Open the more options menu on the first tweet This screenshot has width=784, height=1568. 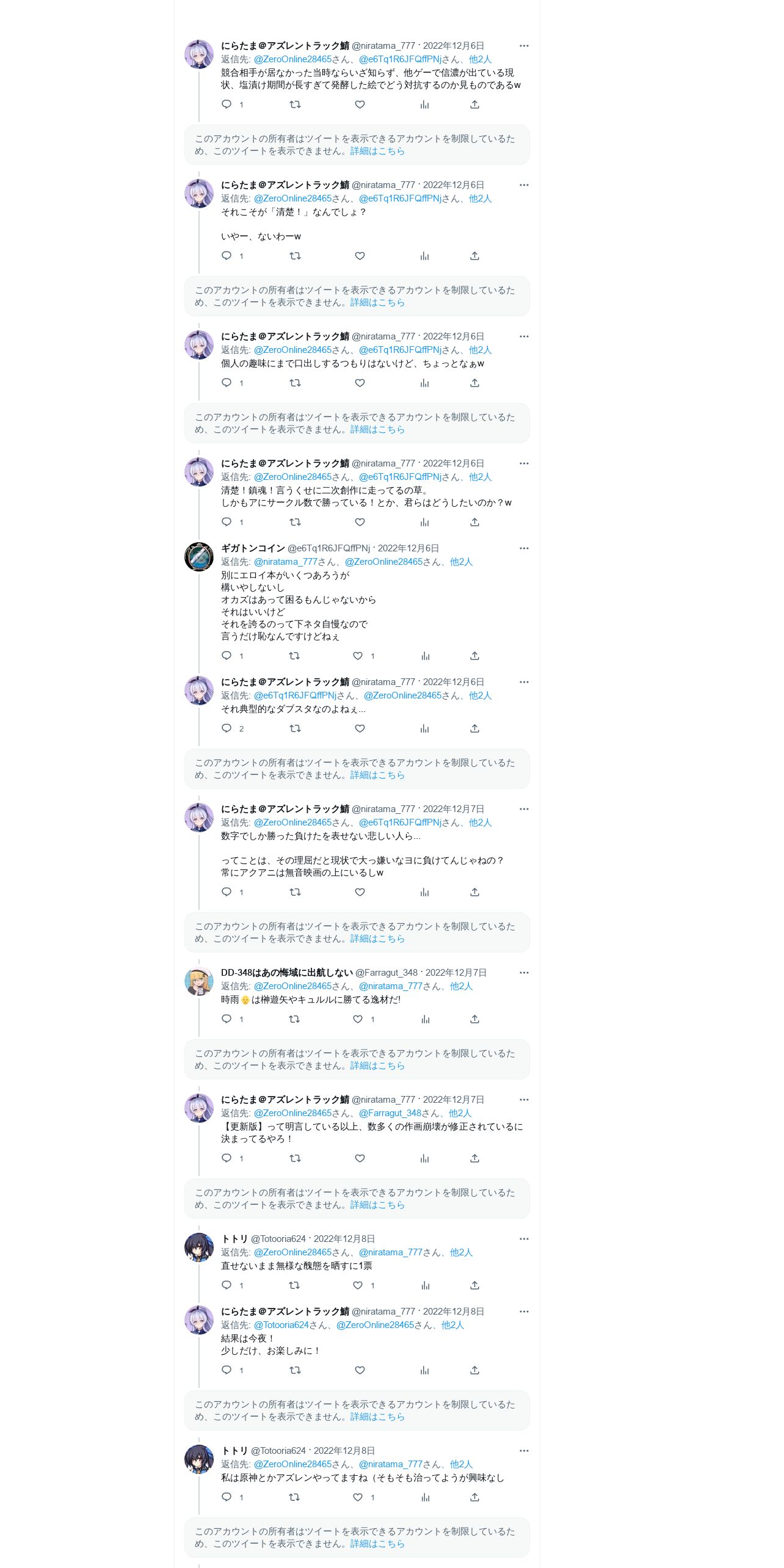pos(524,46)
